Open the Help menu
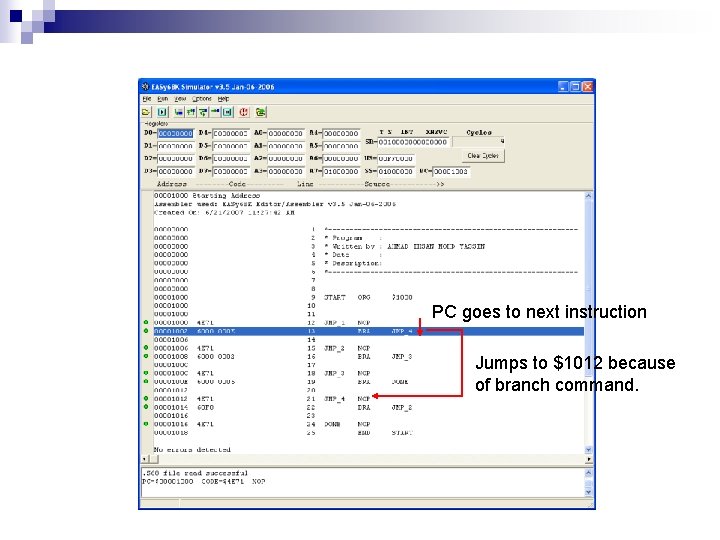 pyautogui.click(x=223, y=99)
